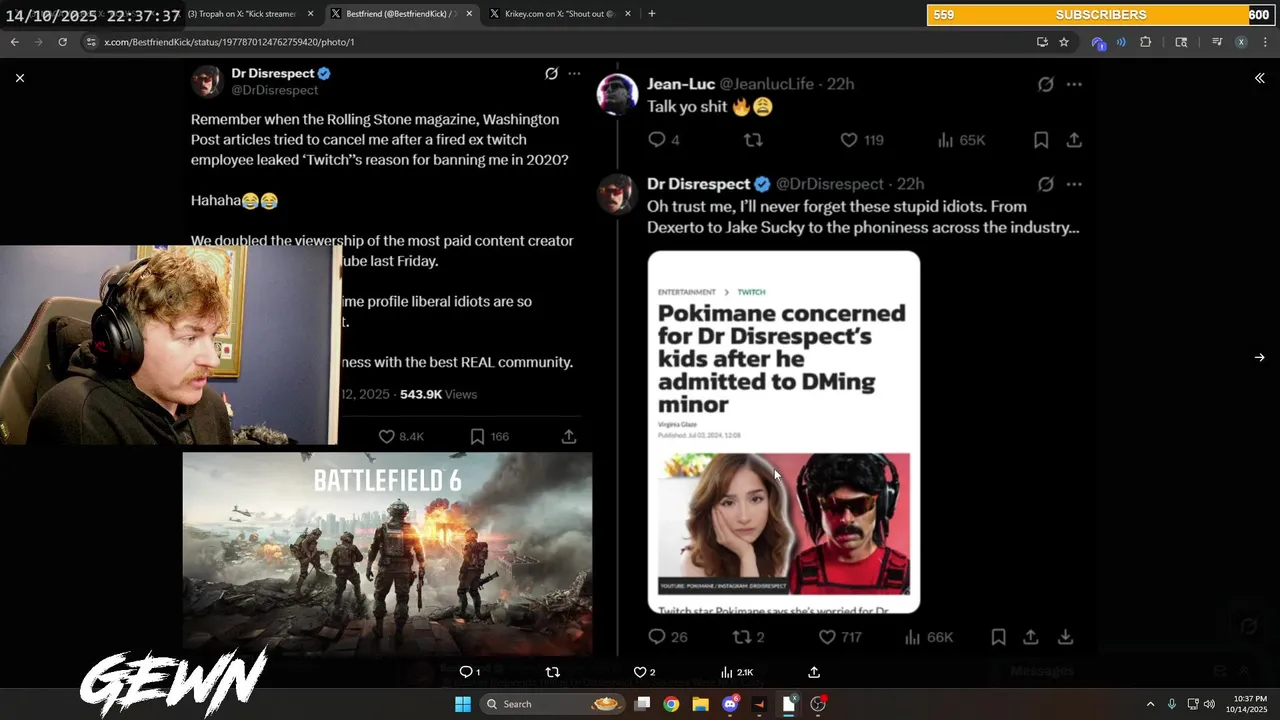
Task: View photo analytics showing 2.1K views
Action: (736, 672)
